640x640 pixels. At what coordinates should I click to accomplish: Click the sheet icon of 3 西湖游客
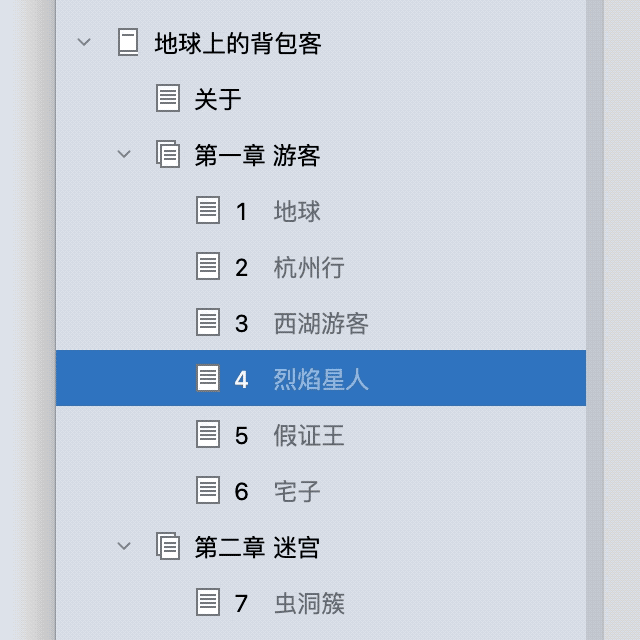208,322
